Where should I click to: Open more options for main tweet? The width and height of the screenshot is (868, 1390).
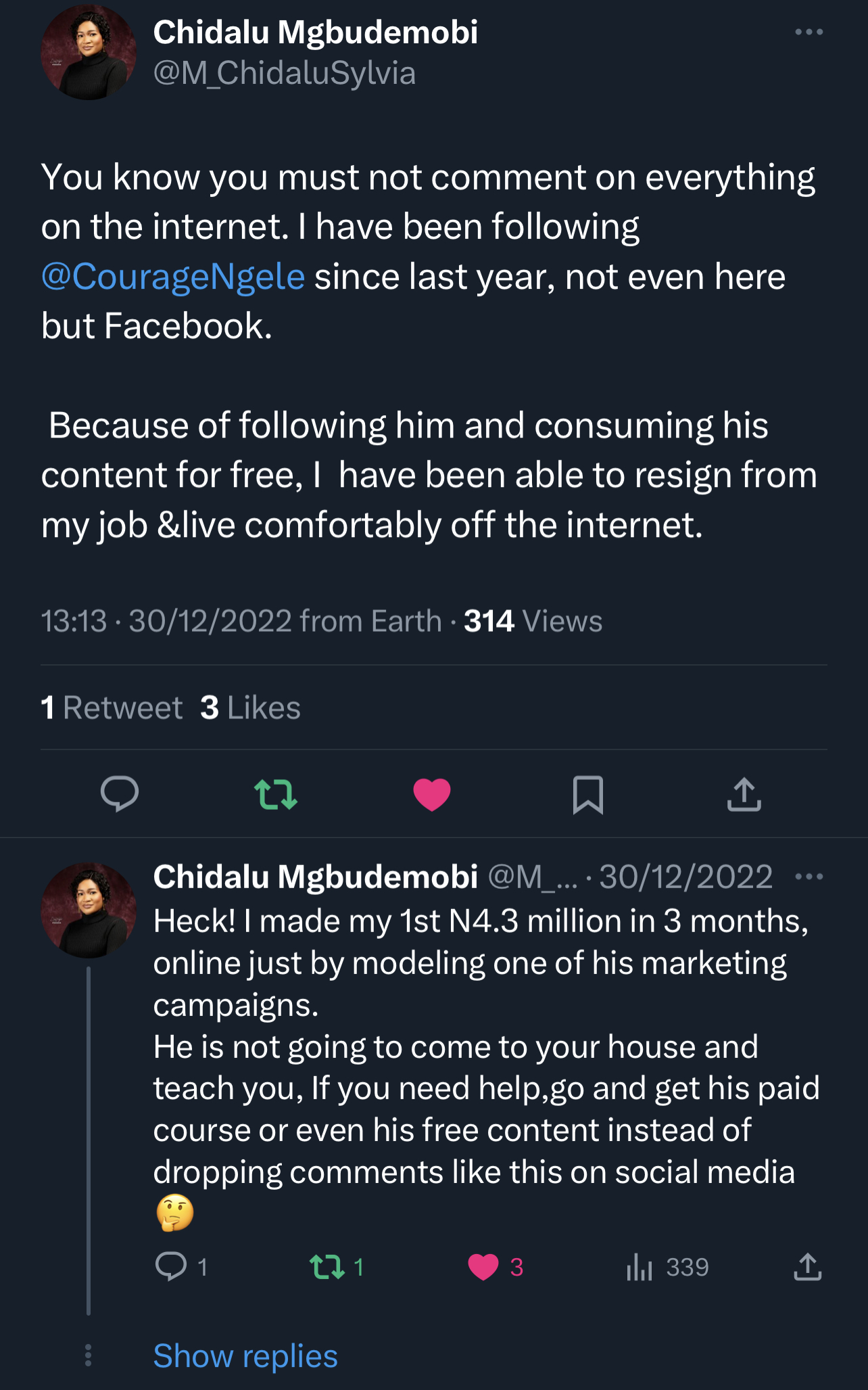point(809,32)
